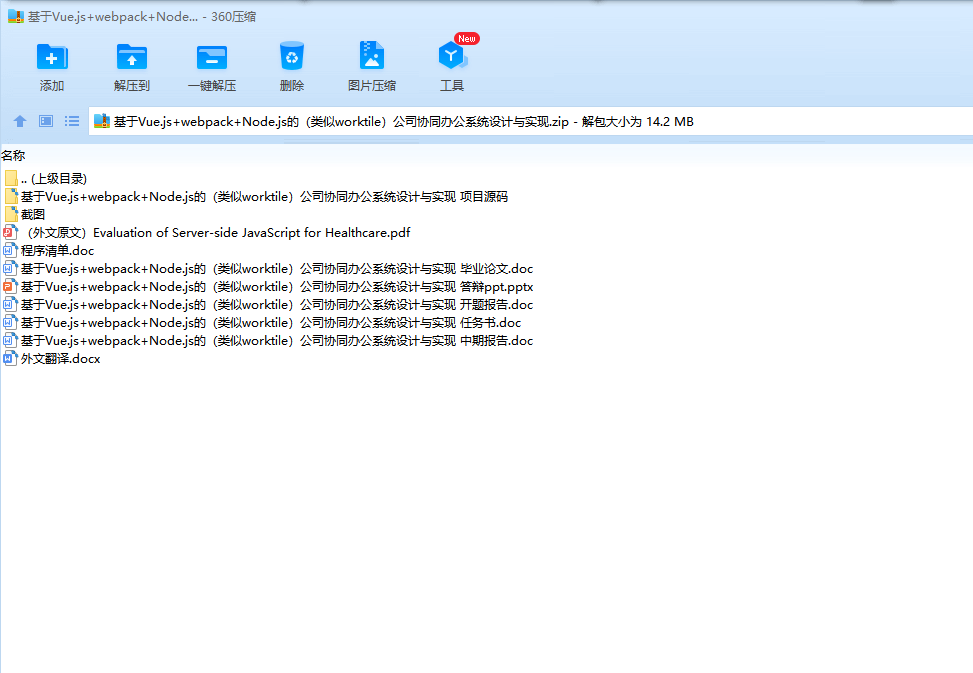Select the 外文翻译.docx file name
973x673 pixels.
[x=61, y=359]
